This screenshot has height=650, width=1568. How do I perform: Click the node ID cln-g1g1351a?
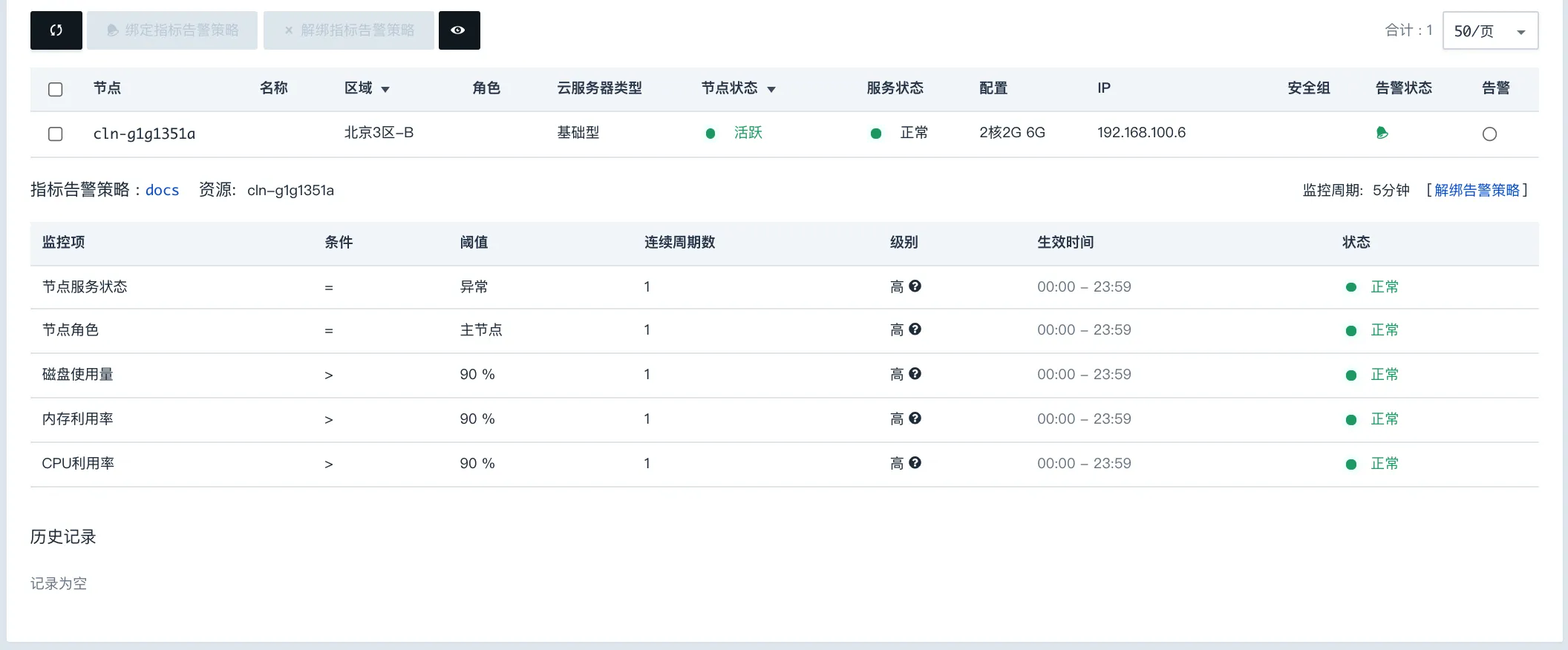coord(144,134)
